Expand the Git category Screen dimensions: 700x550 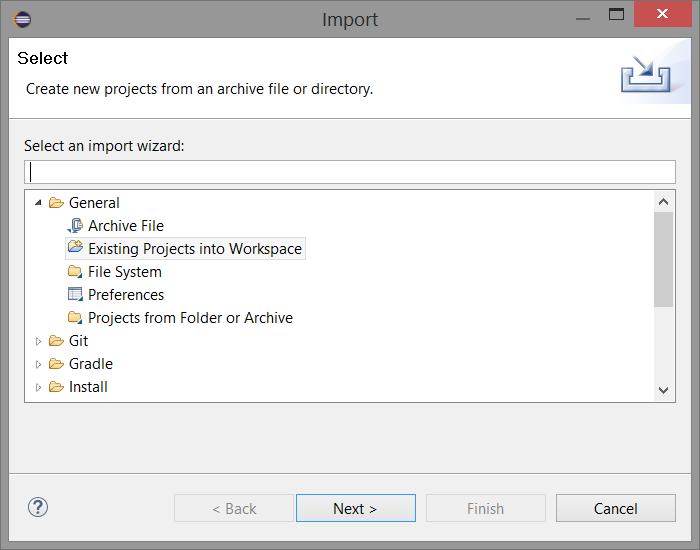pos(38,341)
